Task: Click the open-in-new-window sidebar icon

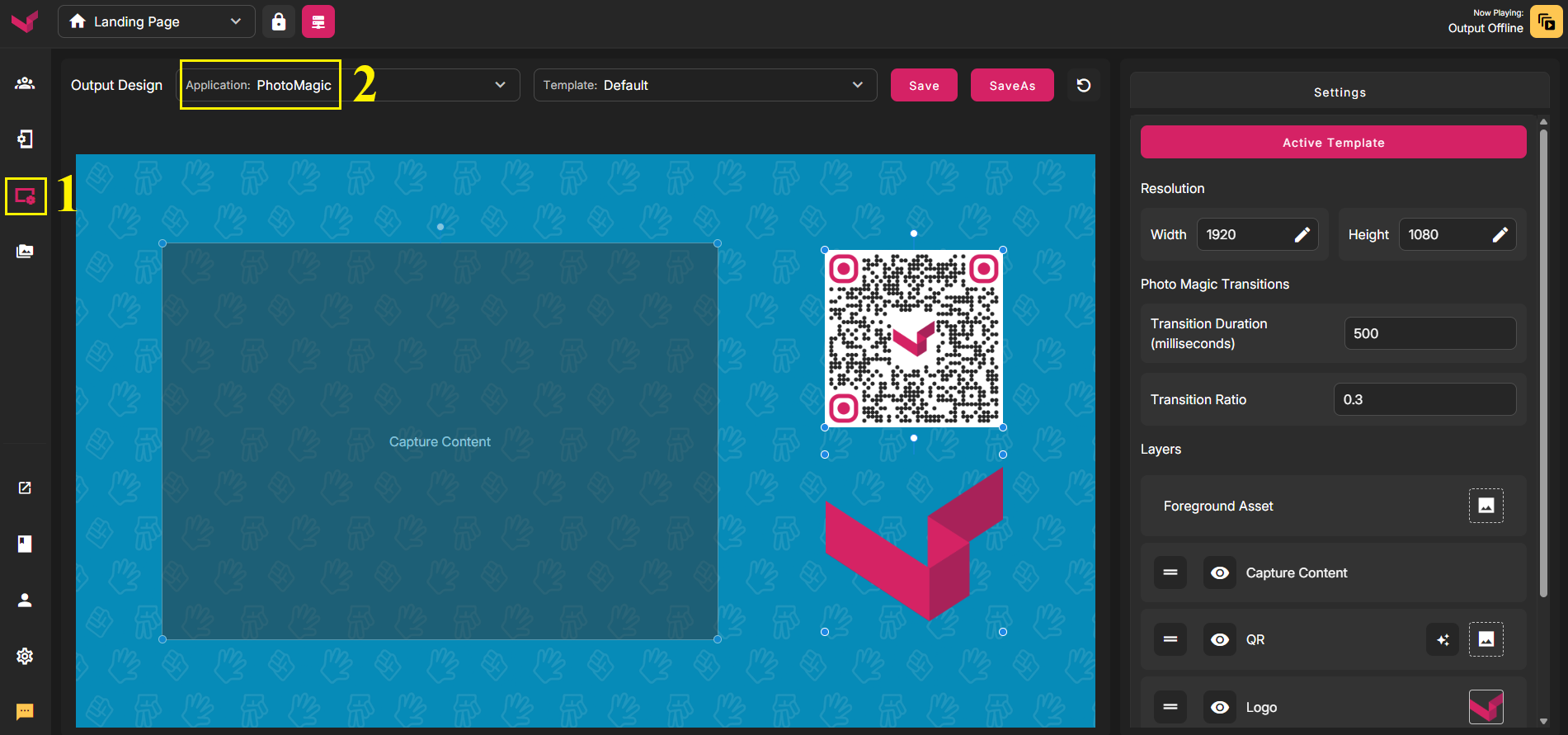Action: (25, 488)
